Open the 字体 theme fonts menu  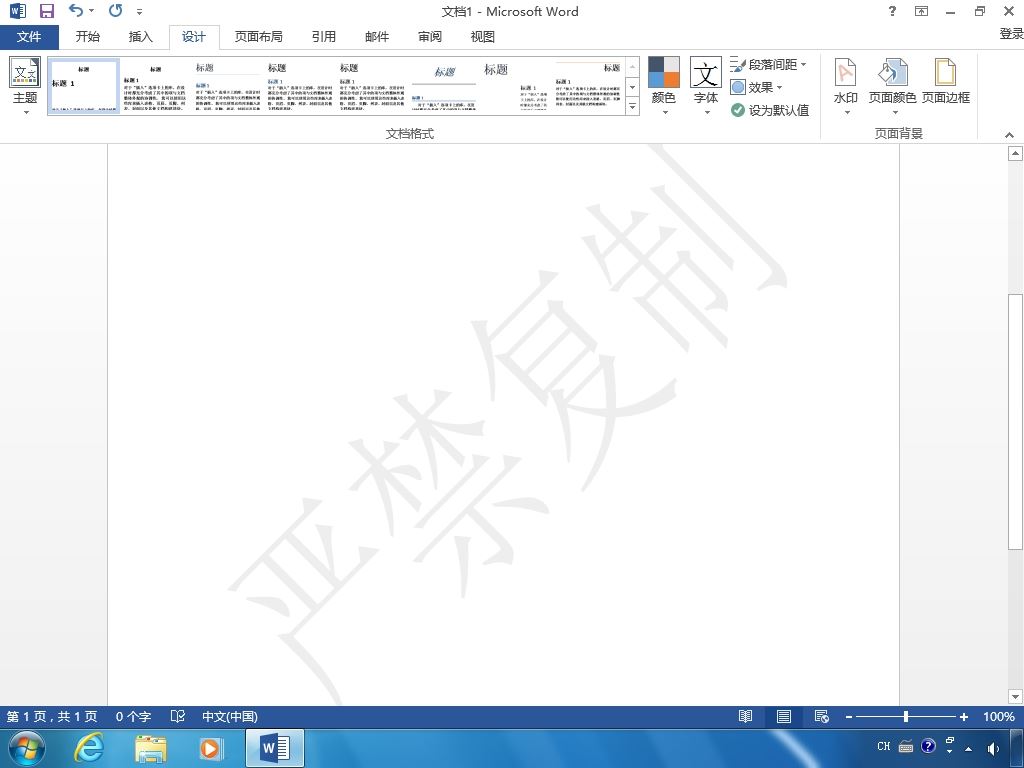(x=706, y=86)
